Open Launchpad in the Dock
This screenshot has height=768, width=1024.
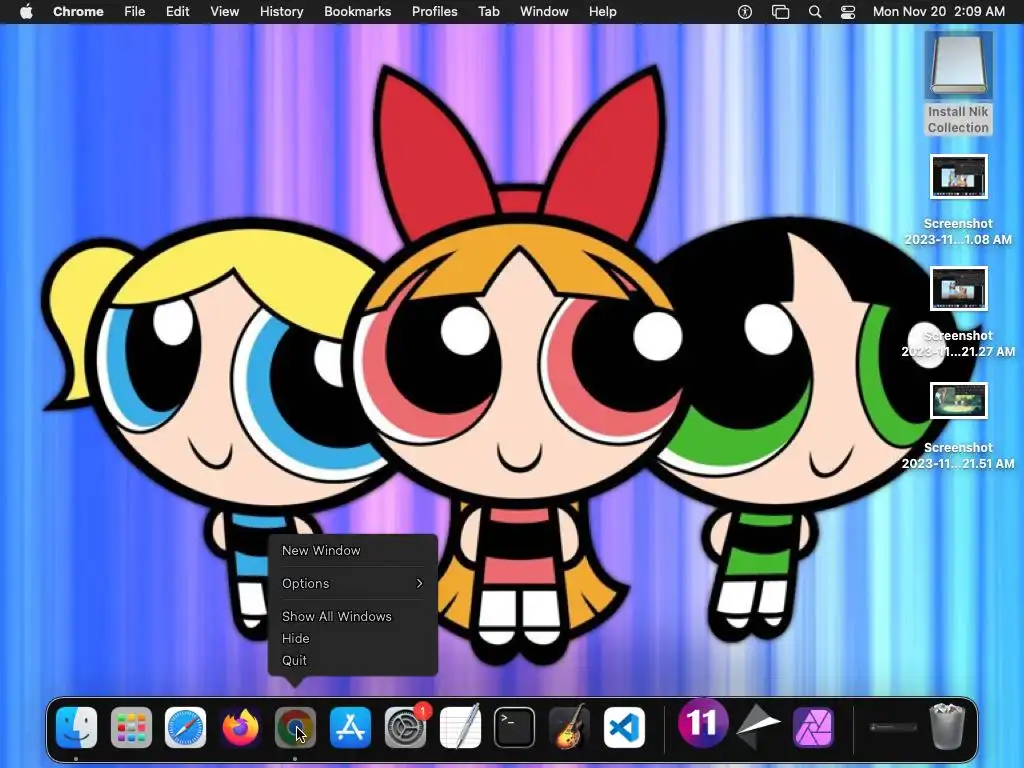click(x=131, y=728)
